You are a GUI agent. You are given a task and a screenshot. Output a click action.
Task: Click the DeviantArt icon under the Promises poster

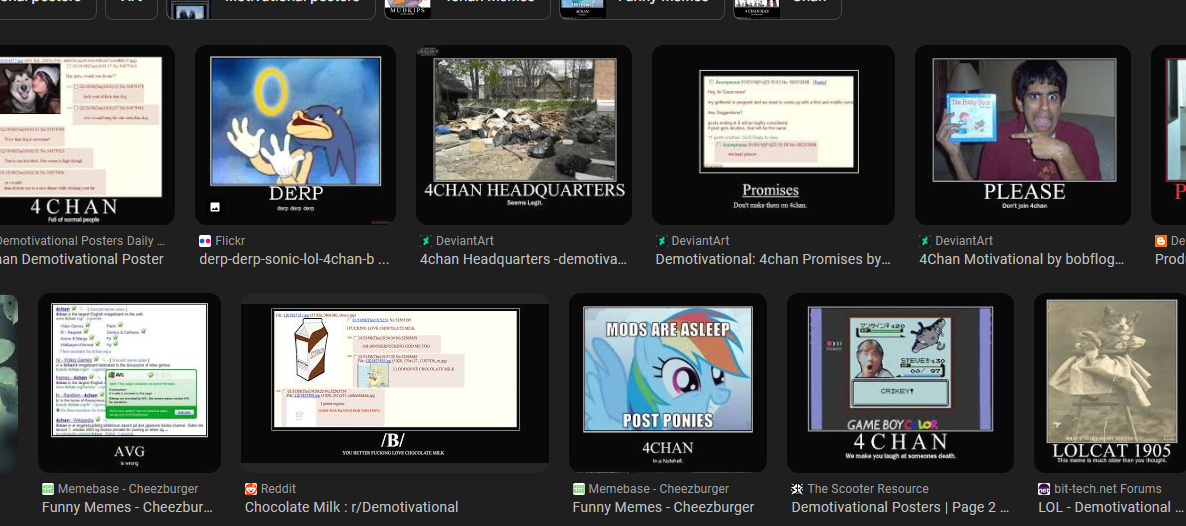(662, 241)
